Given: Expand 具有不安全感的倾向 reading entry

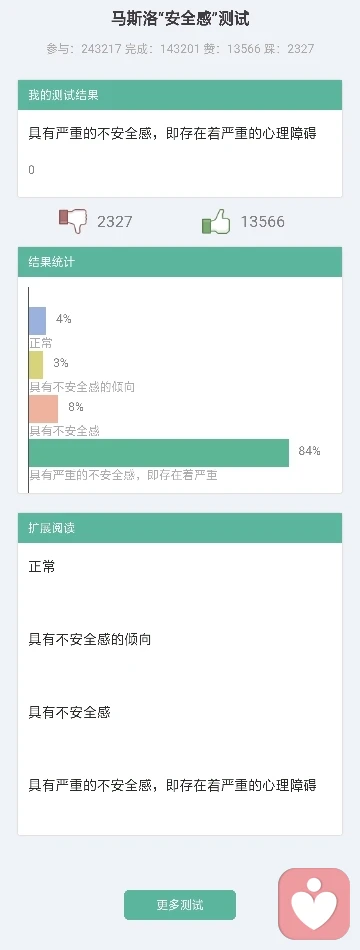Looking at the screenshot, I should [x=90, y=640].
